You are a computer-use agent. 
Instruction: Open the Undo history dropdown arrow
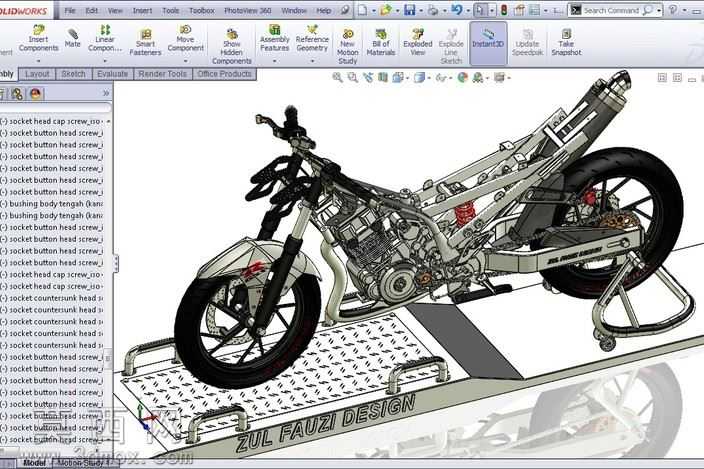468,11
